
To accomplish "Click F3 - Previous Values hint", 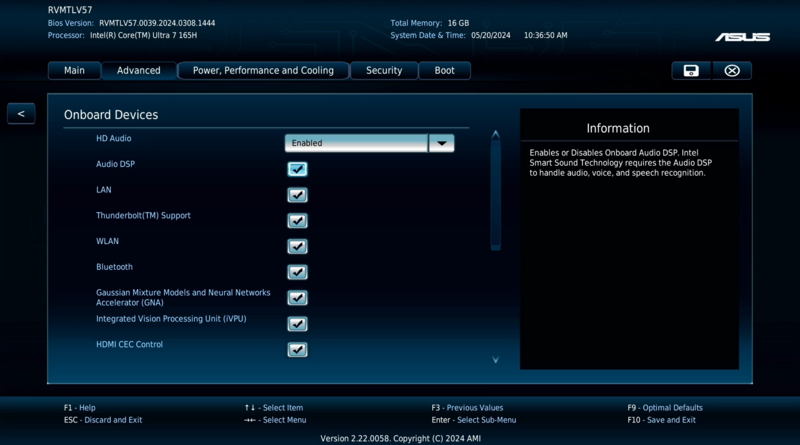I will point(467,408).
